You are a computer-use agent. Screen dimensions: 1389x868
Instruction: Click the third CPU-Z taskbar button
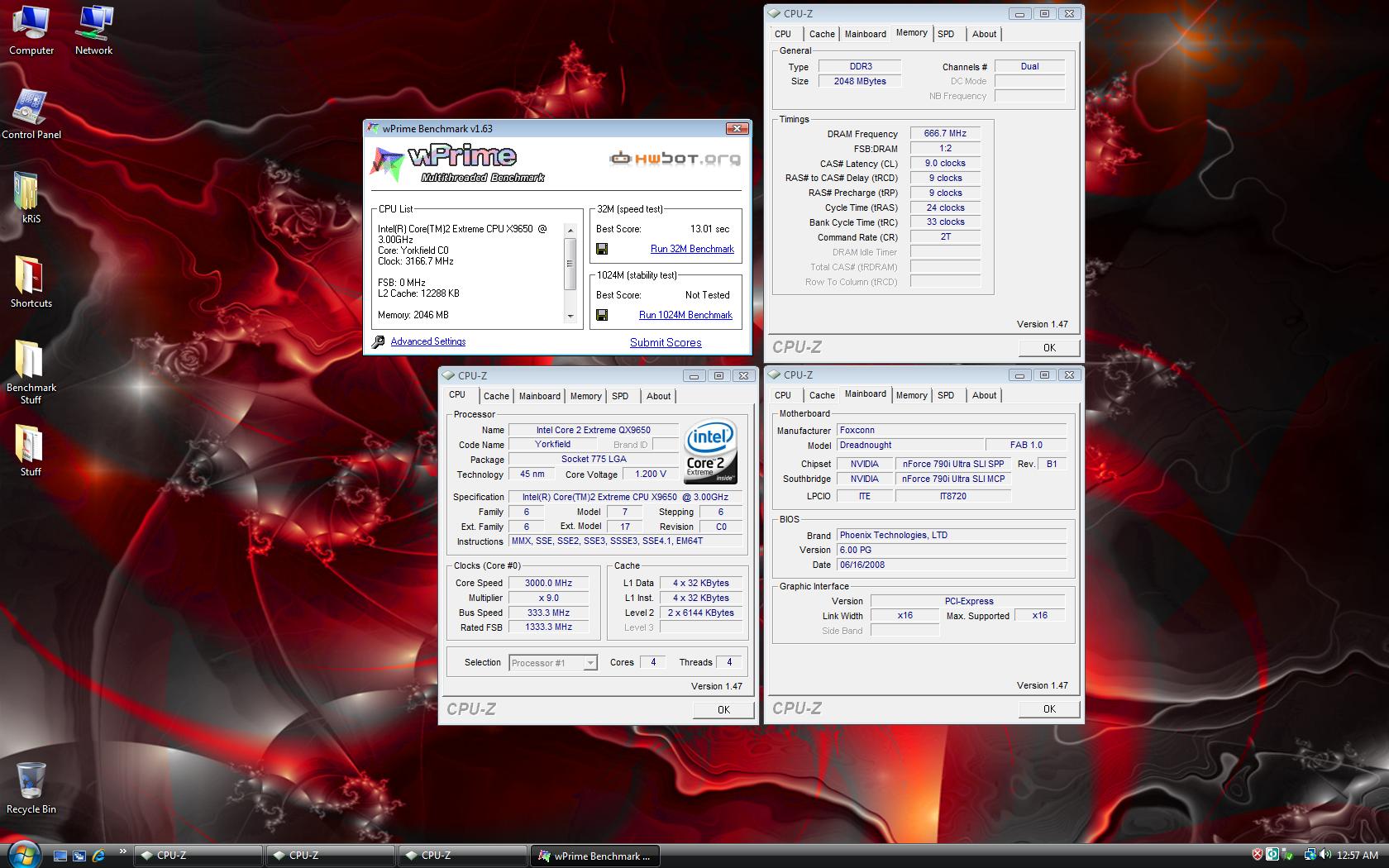point(462,856)
